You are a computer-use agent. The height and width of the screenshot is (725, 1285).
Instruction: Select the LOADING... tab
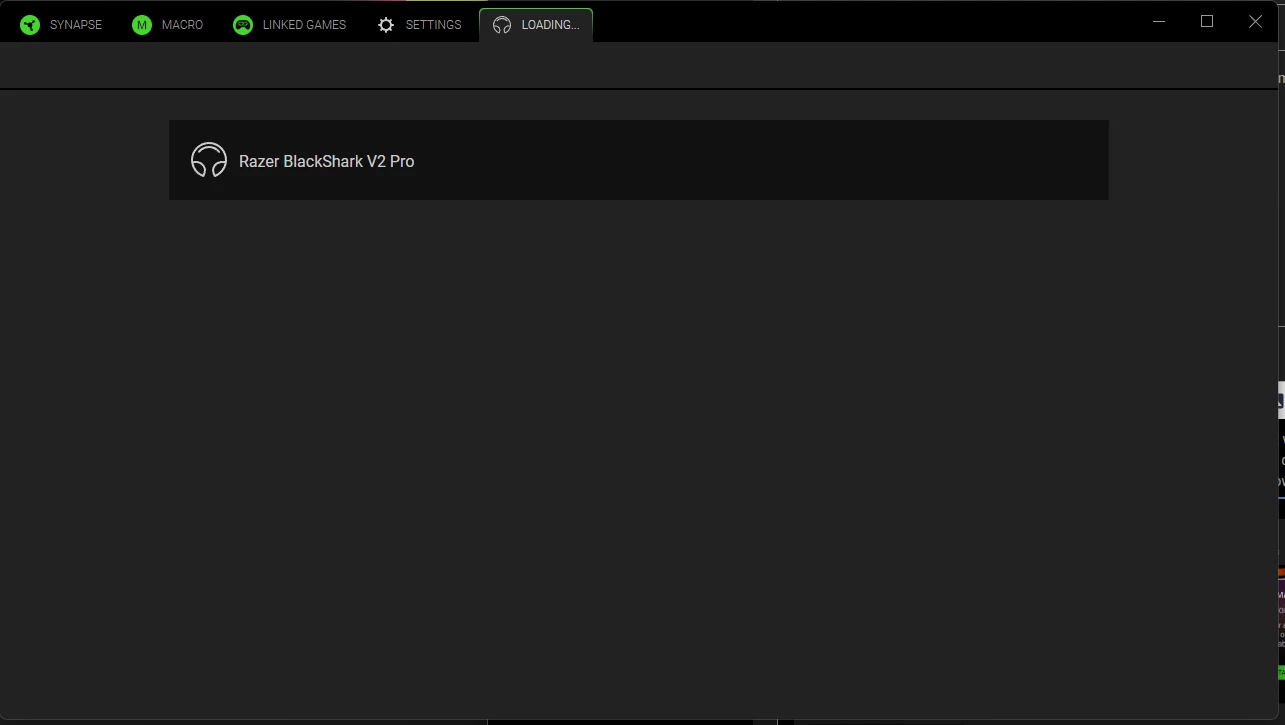pos(536,25)
